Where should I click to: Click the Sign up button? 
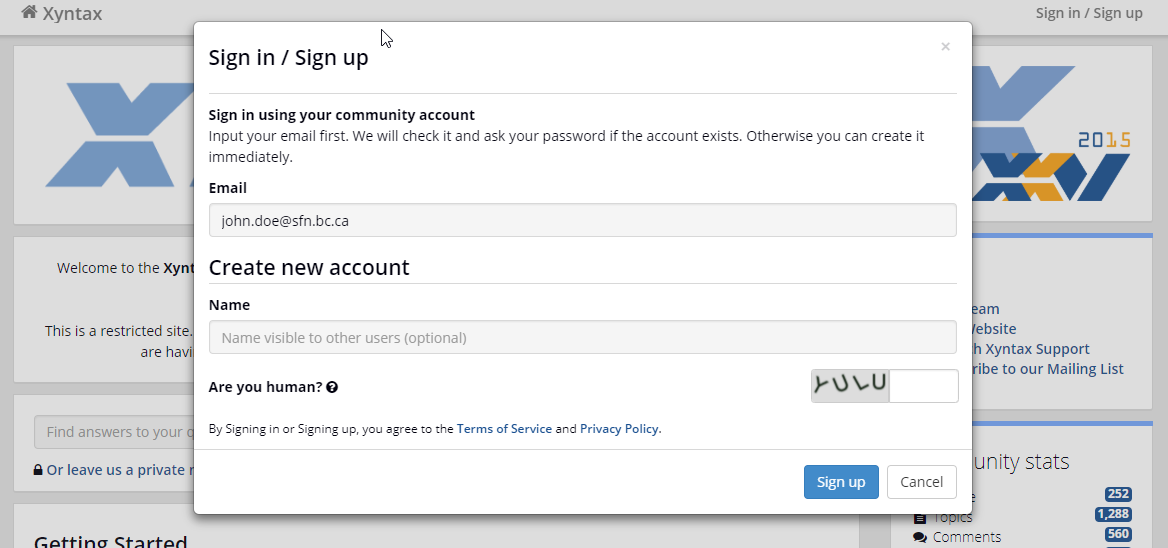[x=841, y=482]
